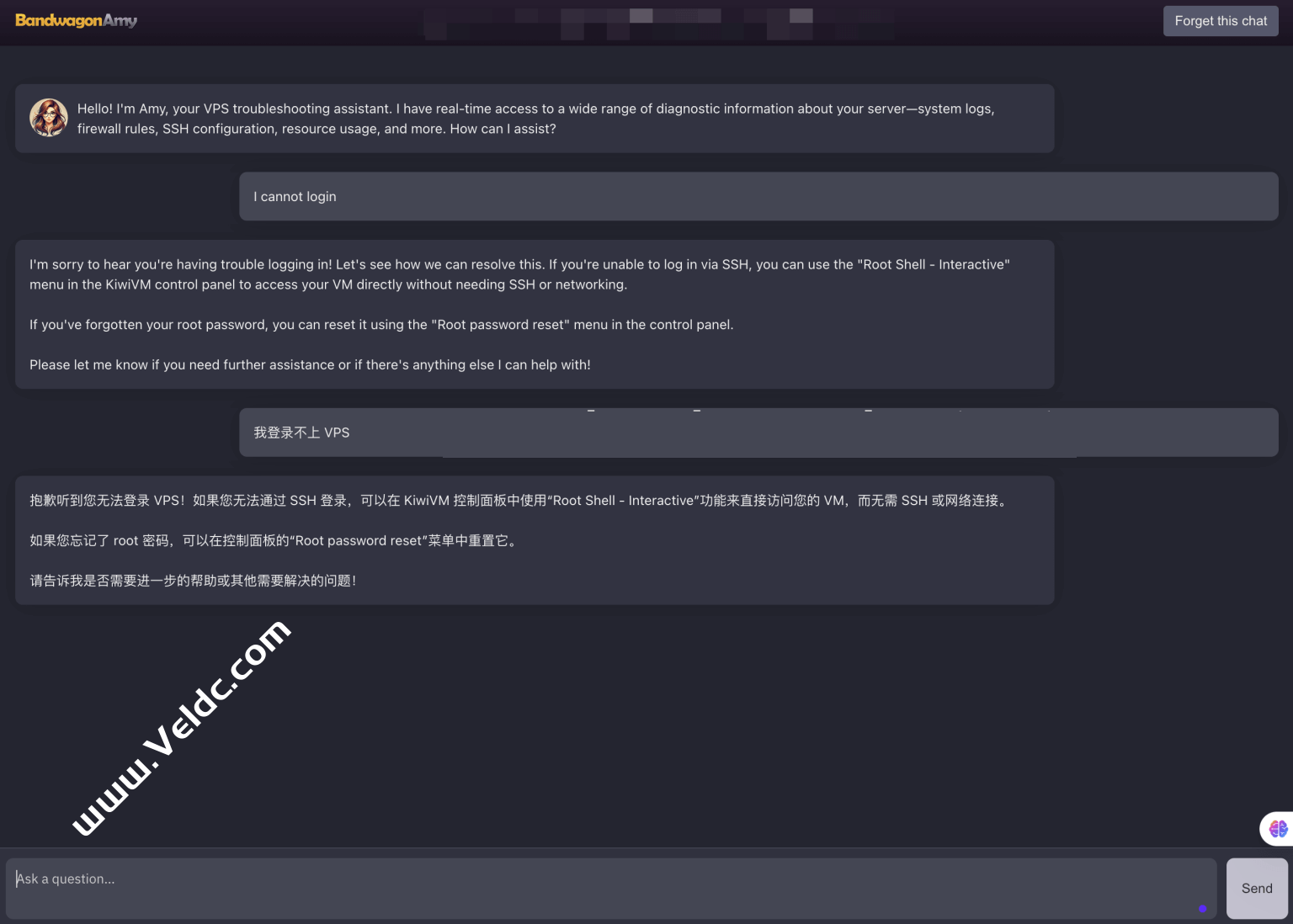Image resolution: width=1293 pixels, height=924 pixels.
Task: Select the "I cannot login" user message
Action: 758,196
